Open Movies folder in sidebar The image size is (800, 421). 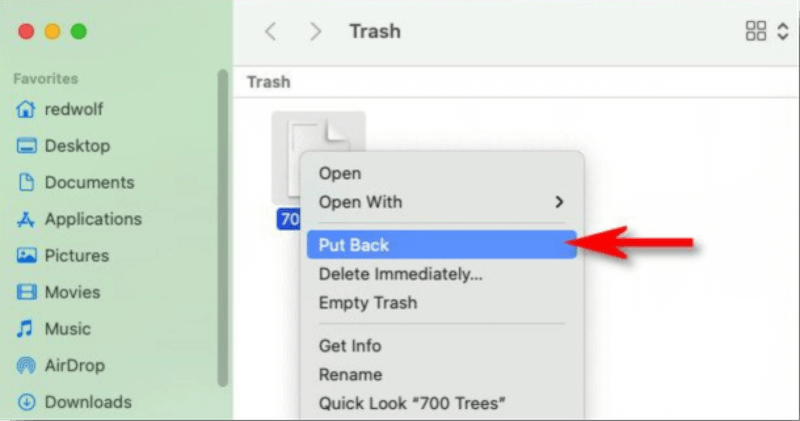pyautogui.click(x=73, y=292)
